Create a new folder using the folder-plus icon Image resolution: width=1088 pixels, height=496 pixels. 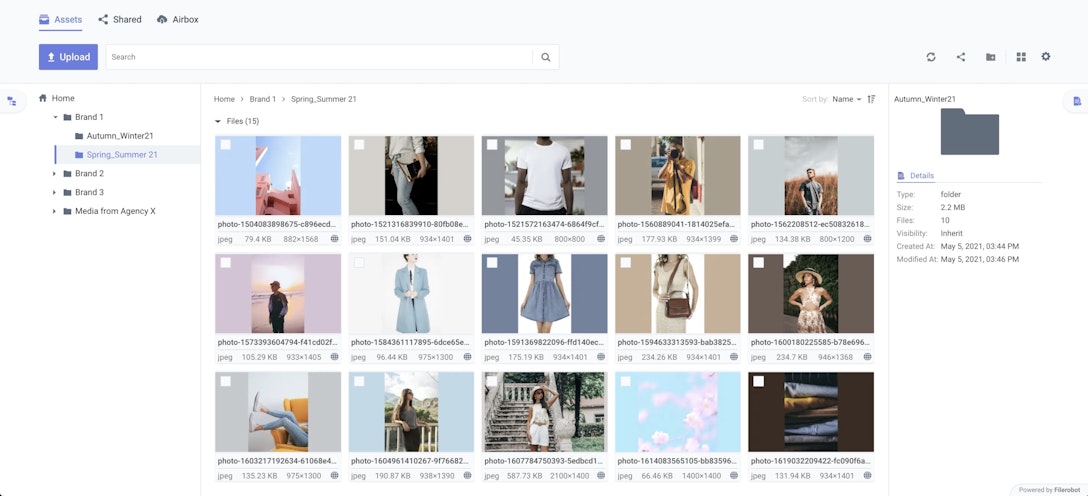tap(991, 57)
